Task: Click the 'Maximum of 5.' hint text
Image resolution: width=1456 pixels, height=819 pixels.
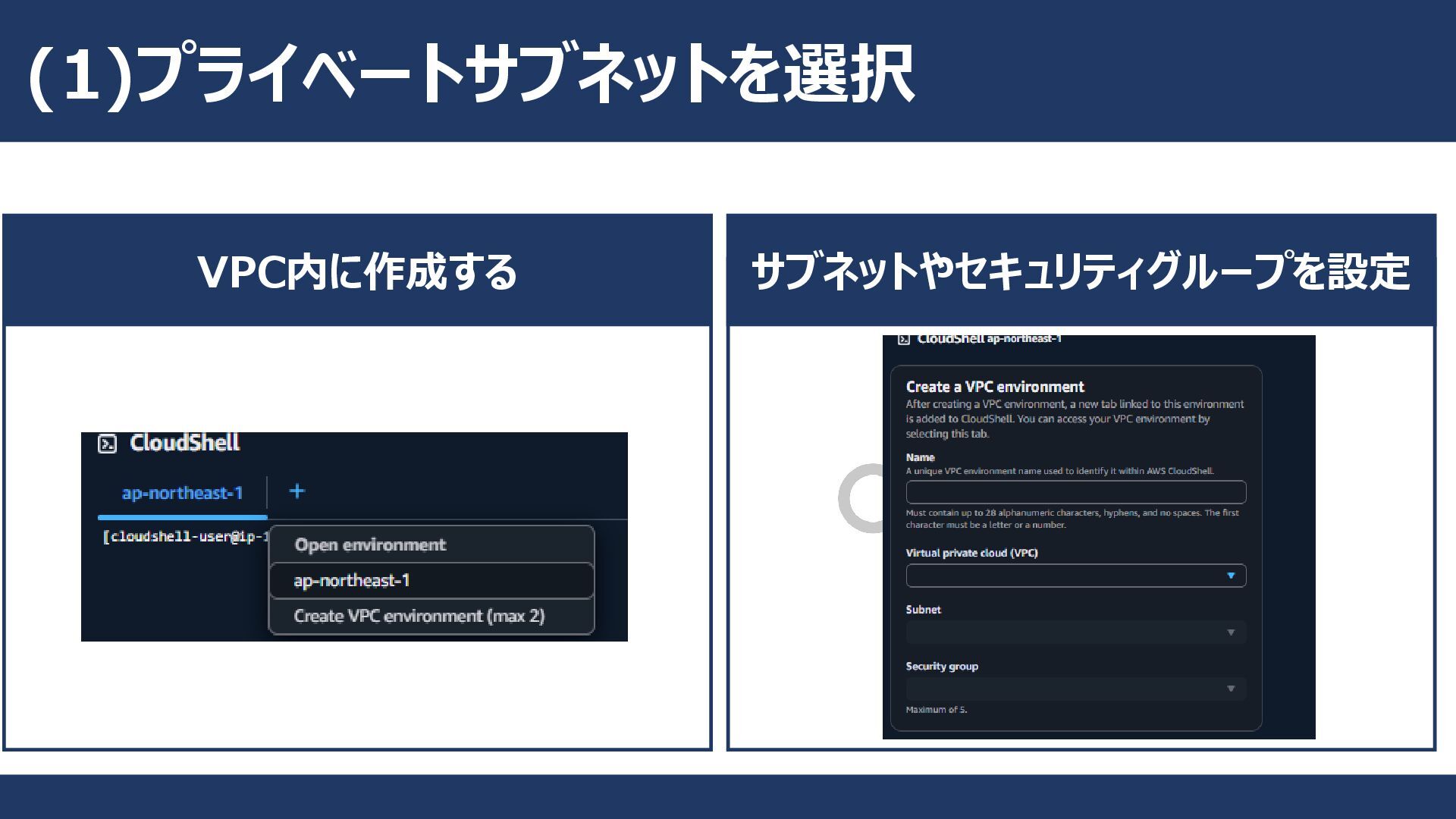Action: pos(937,710)
